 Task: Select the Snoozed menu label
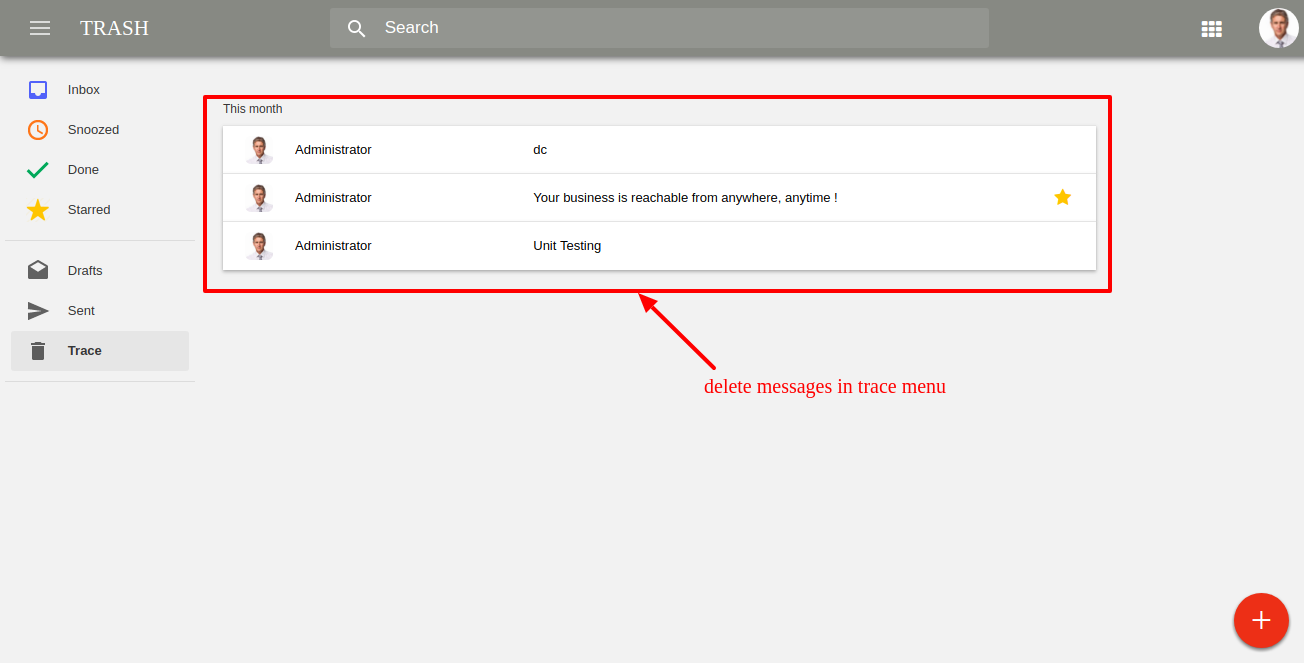pos(93,130)
